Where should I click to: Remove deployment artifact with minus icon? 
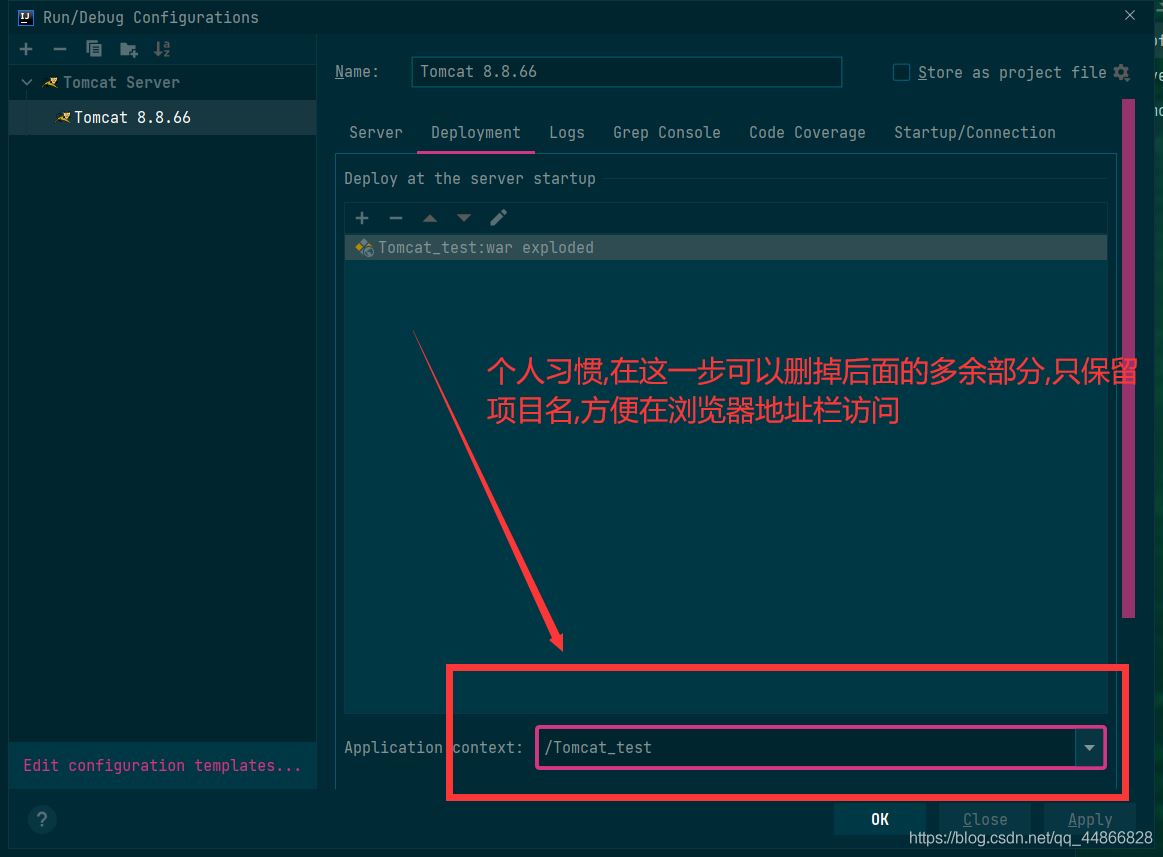click(396, 217)
